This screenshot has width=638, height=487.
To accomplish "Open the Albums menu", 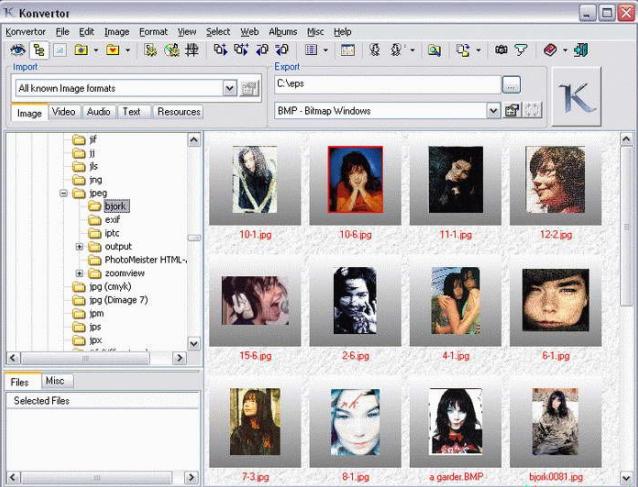I will [x=282, y=32].
